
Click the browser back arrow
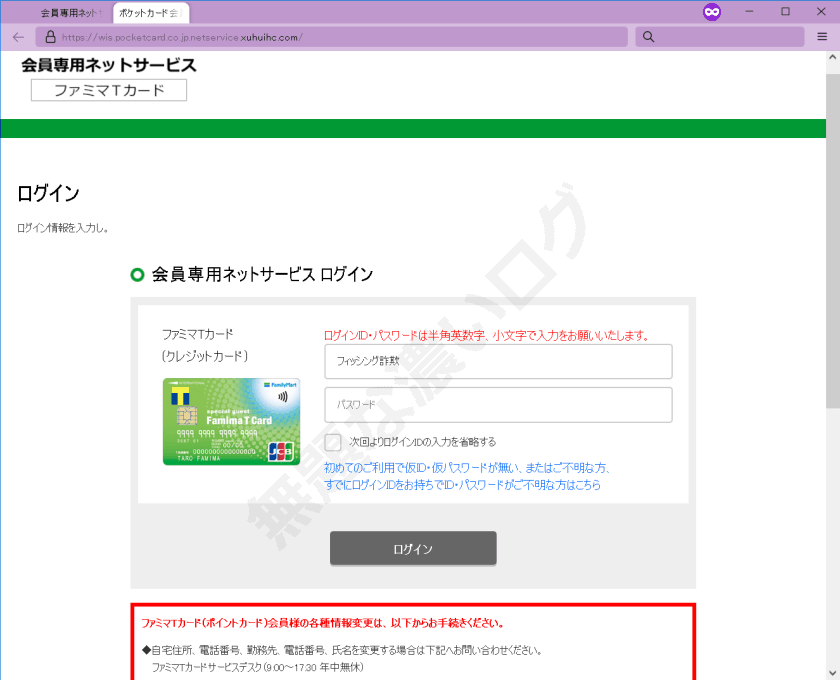18,37
